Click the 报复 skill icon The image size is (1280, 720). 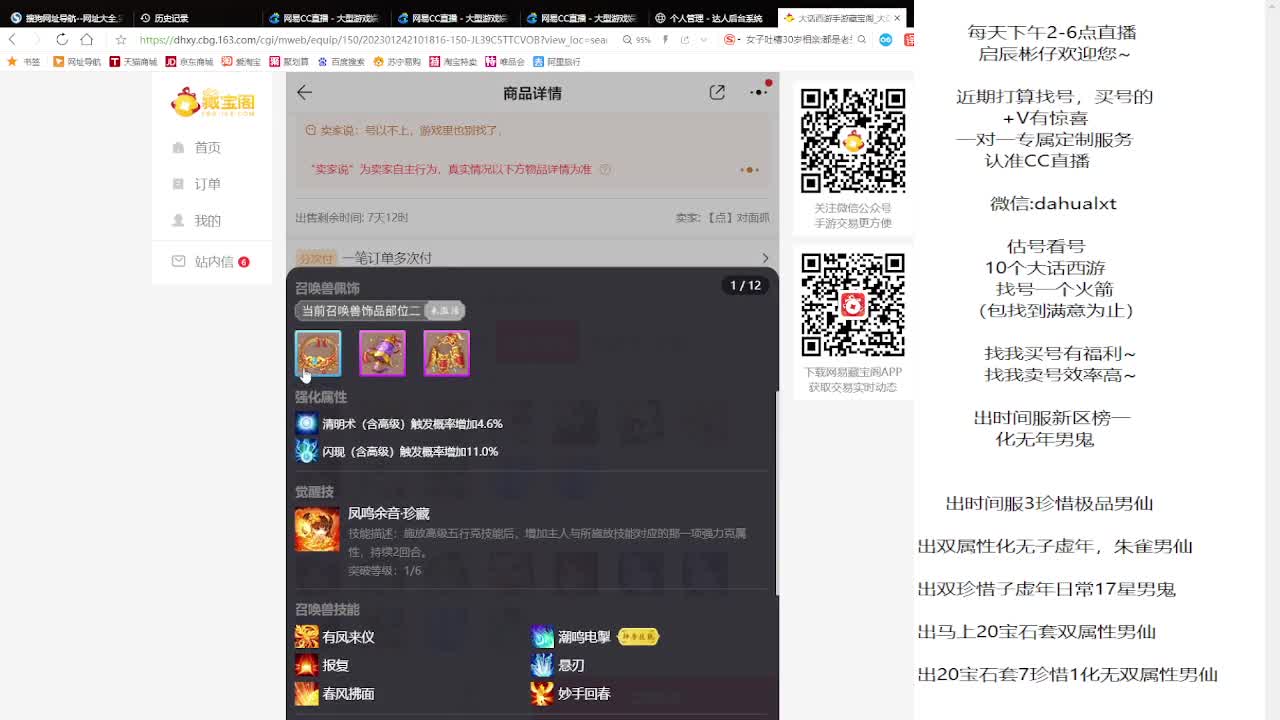click(306, 665)
